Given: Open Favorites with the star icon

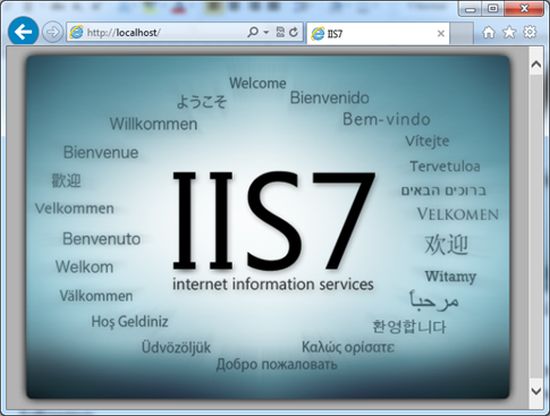Looking at the screenshot, I should coord(509,32).
